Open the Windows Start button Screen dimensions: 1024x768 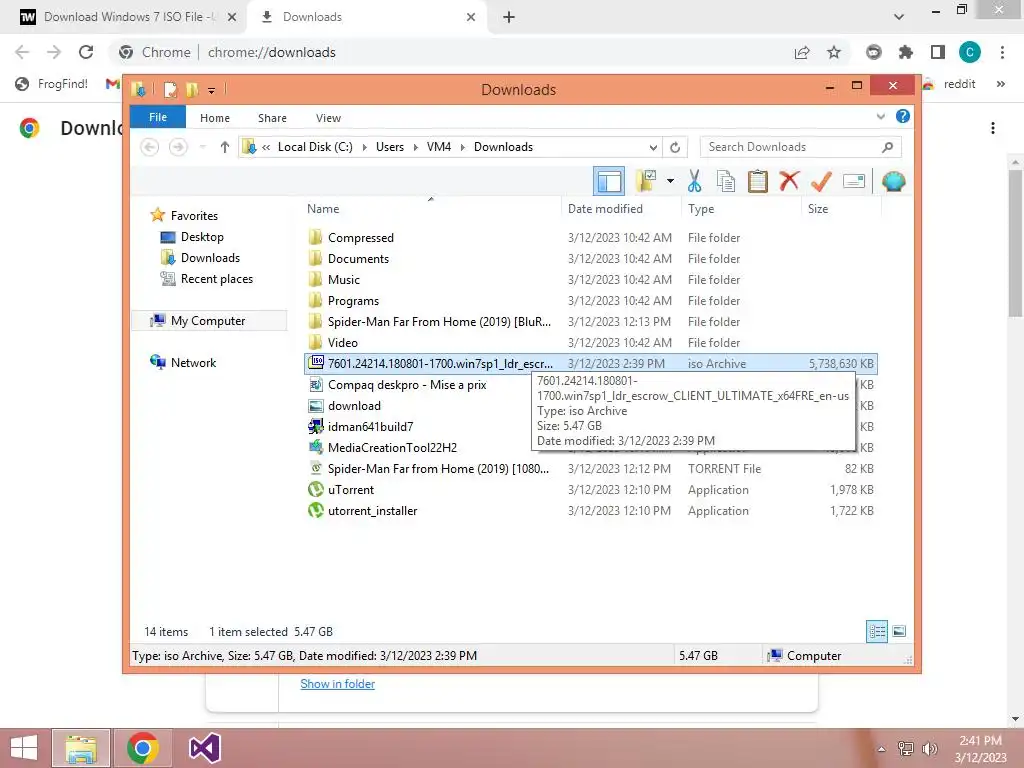(x=24, y=748)
